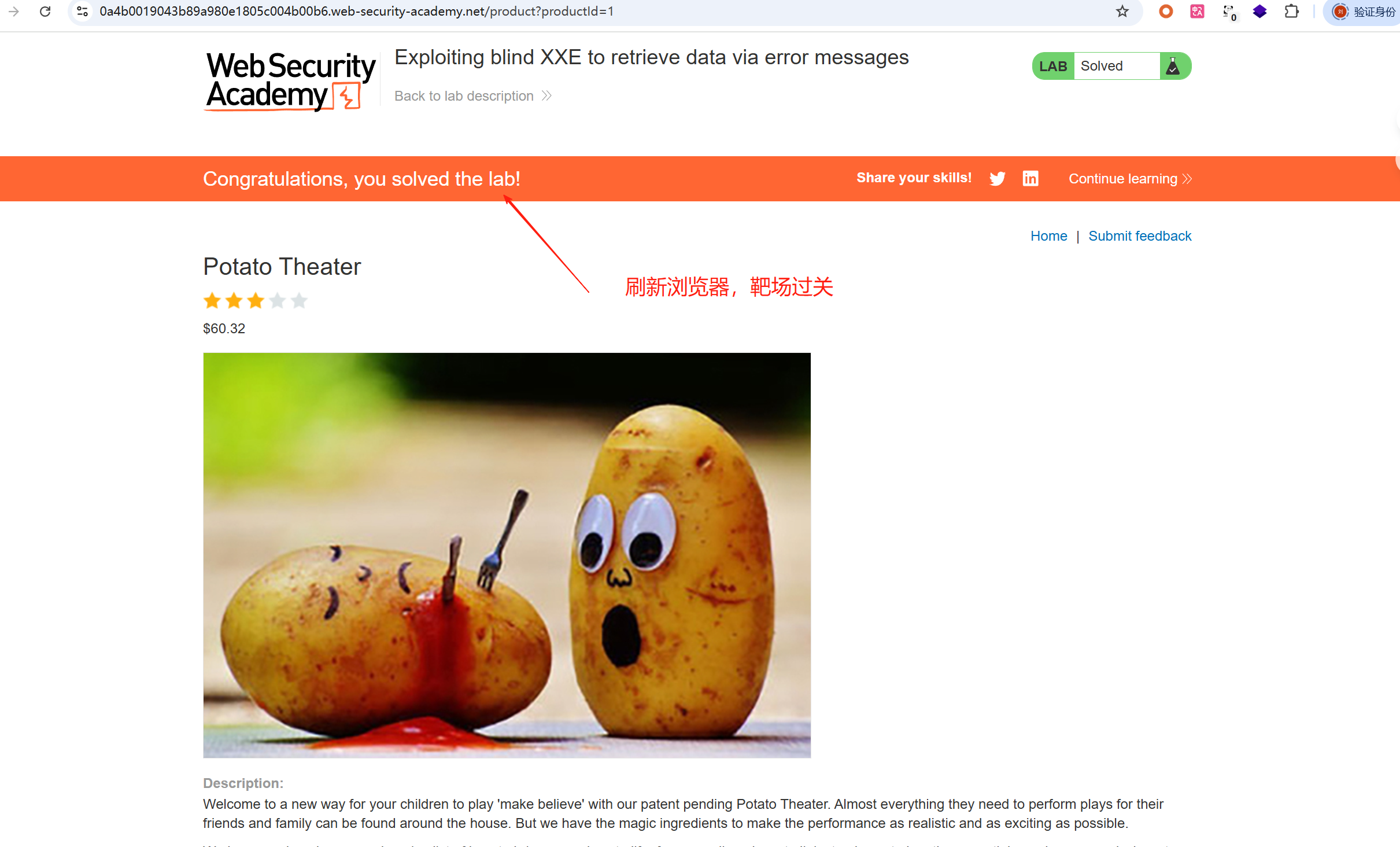This screenshot has width=1400, height=847.
Task: Open the Home link
Action: click(1048, 236)
